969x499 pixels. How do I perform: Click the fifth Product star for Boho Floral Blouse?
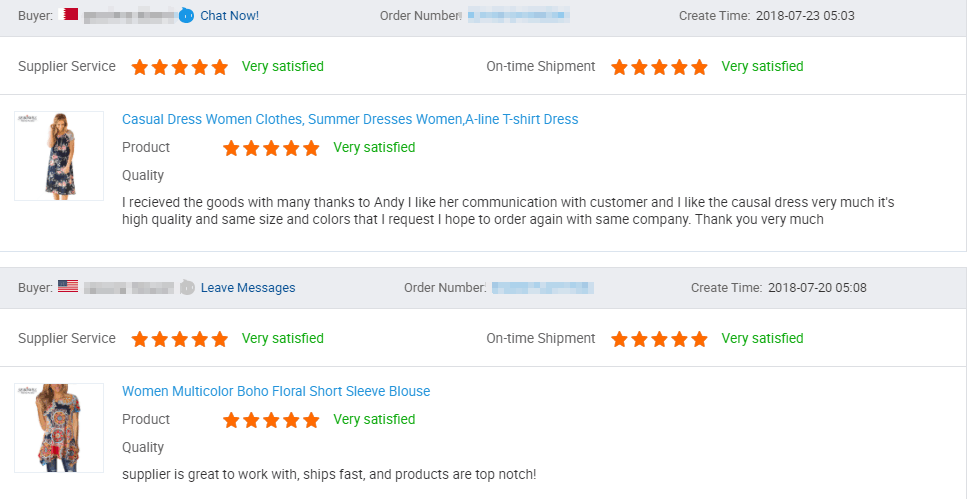[311, 420]
